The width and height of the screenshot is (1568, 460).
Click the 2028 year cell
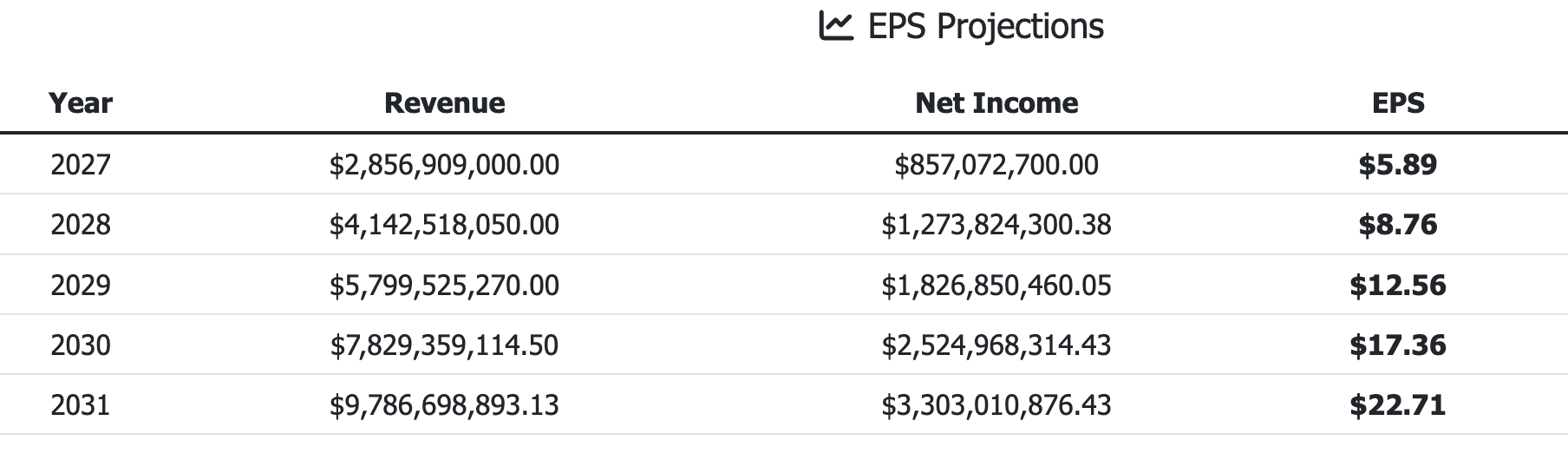click(81, 225)
